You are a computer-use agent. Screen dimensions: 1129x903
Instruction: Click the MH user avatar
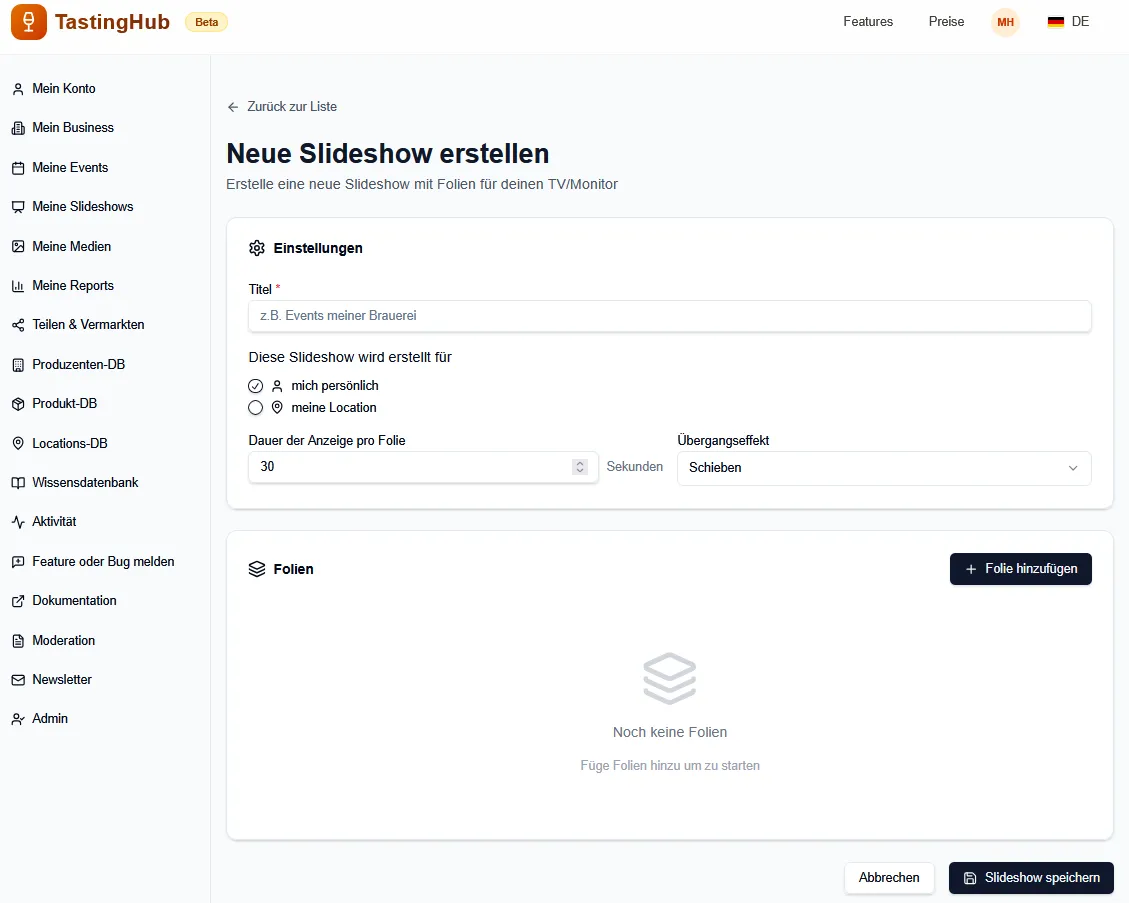pos(1005,22)
